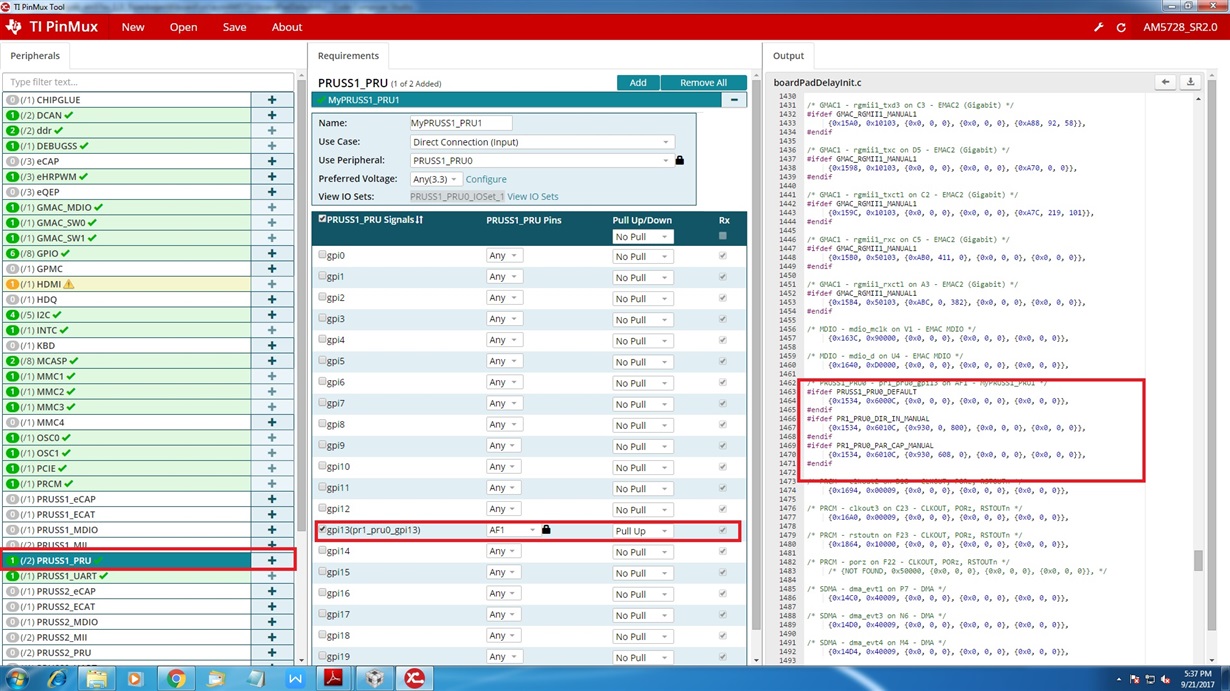Screen dimensions: 1230x691
Task: Click the download icon in Output panel
Action: [1190, 82]
